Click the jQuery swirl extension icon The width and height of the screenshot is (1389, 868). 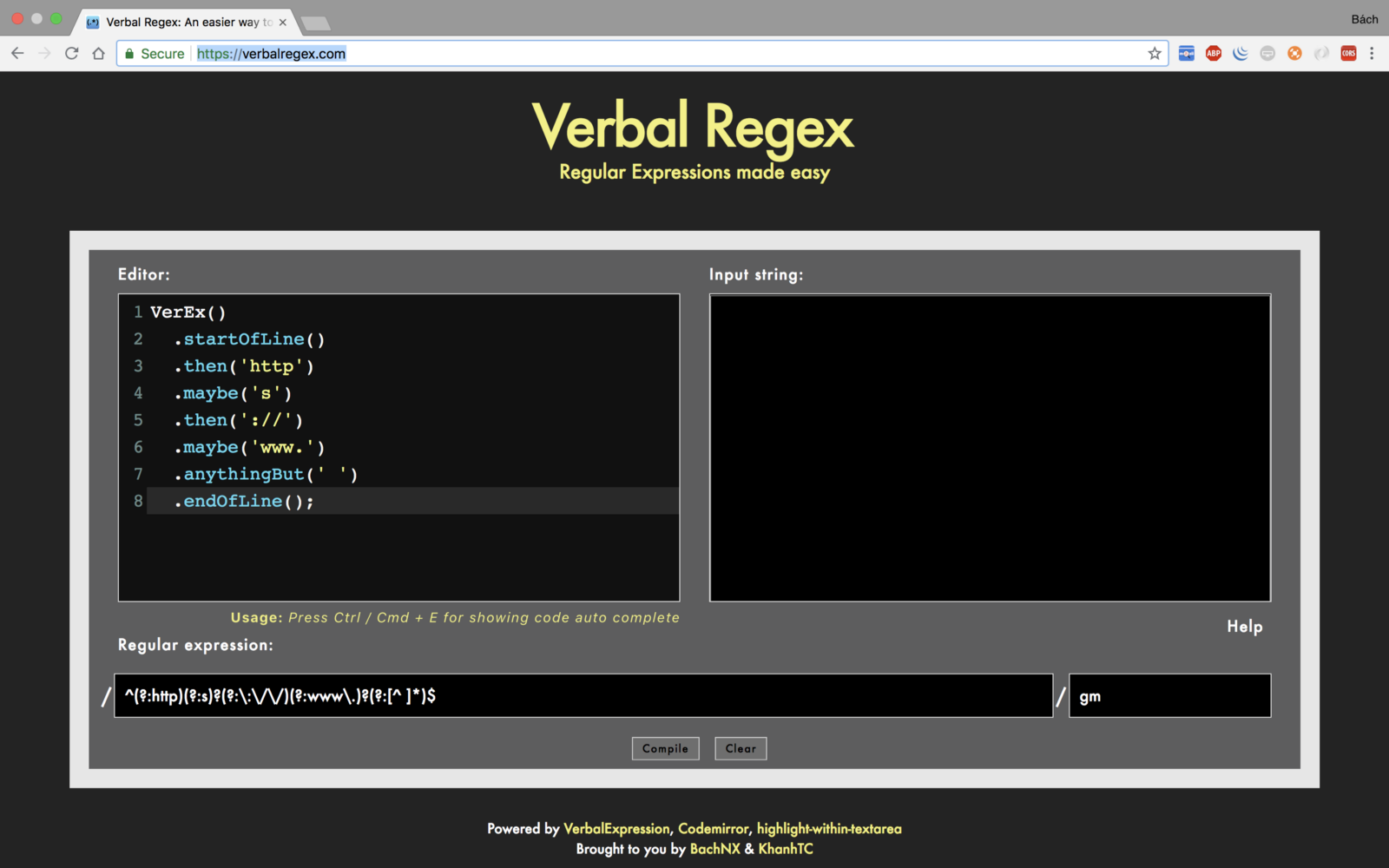click(1241, 53)
